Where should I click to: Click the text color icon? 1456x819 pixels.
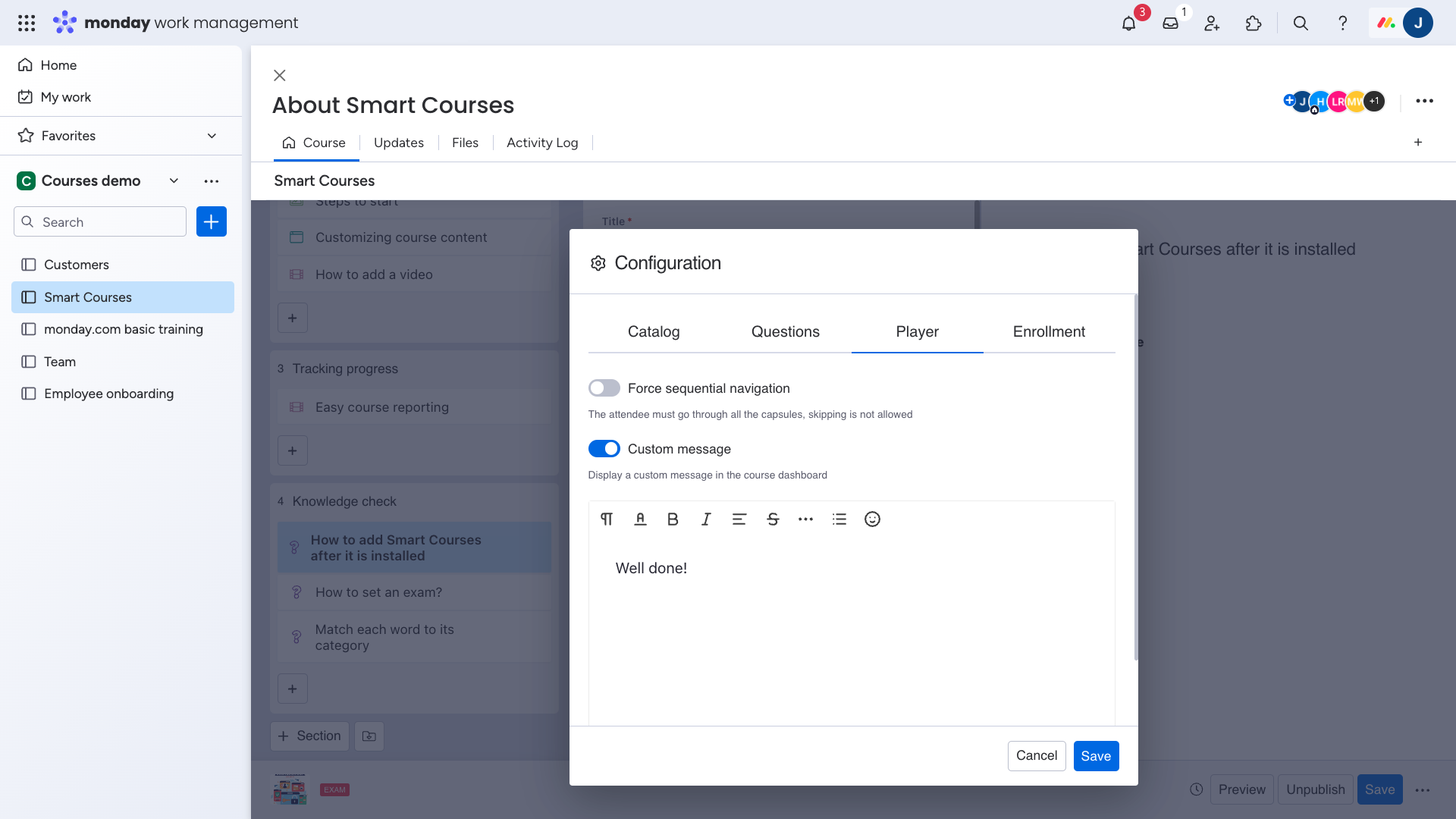[640, 519]
